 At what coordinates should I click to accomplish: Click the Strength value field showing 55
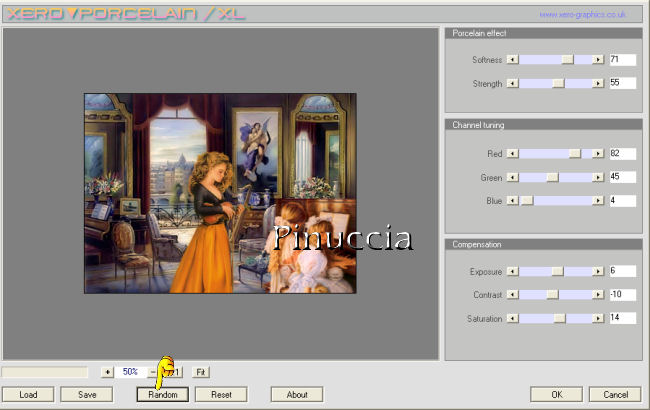623,83
